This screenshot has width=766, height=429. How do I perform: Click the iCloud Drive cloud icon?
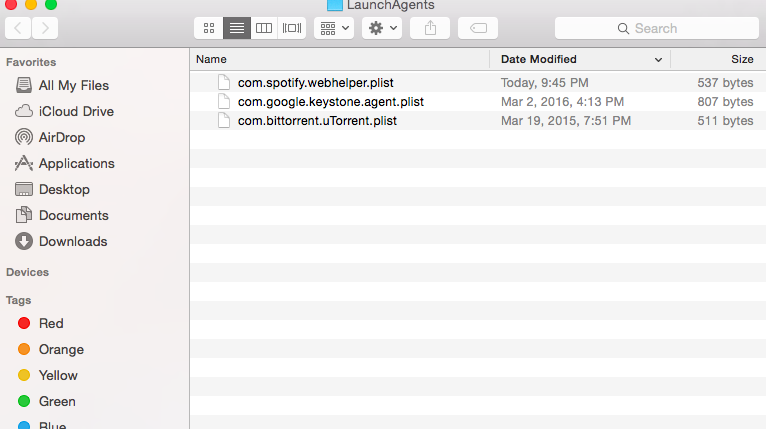pyautogui.click(x=23, y=111)
